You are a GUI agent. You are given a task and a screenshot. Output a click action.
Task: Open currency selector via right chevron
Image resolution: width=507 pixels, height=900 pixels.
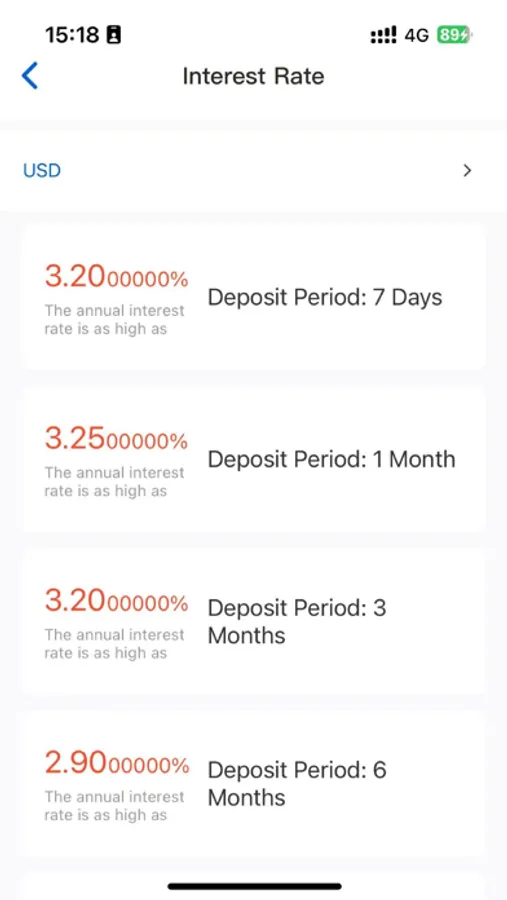467,170
